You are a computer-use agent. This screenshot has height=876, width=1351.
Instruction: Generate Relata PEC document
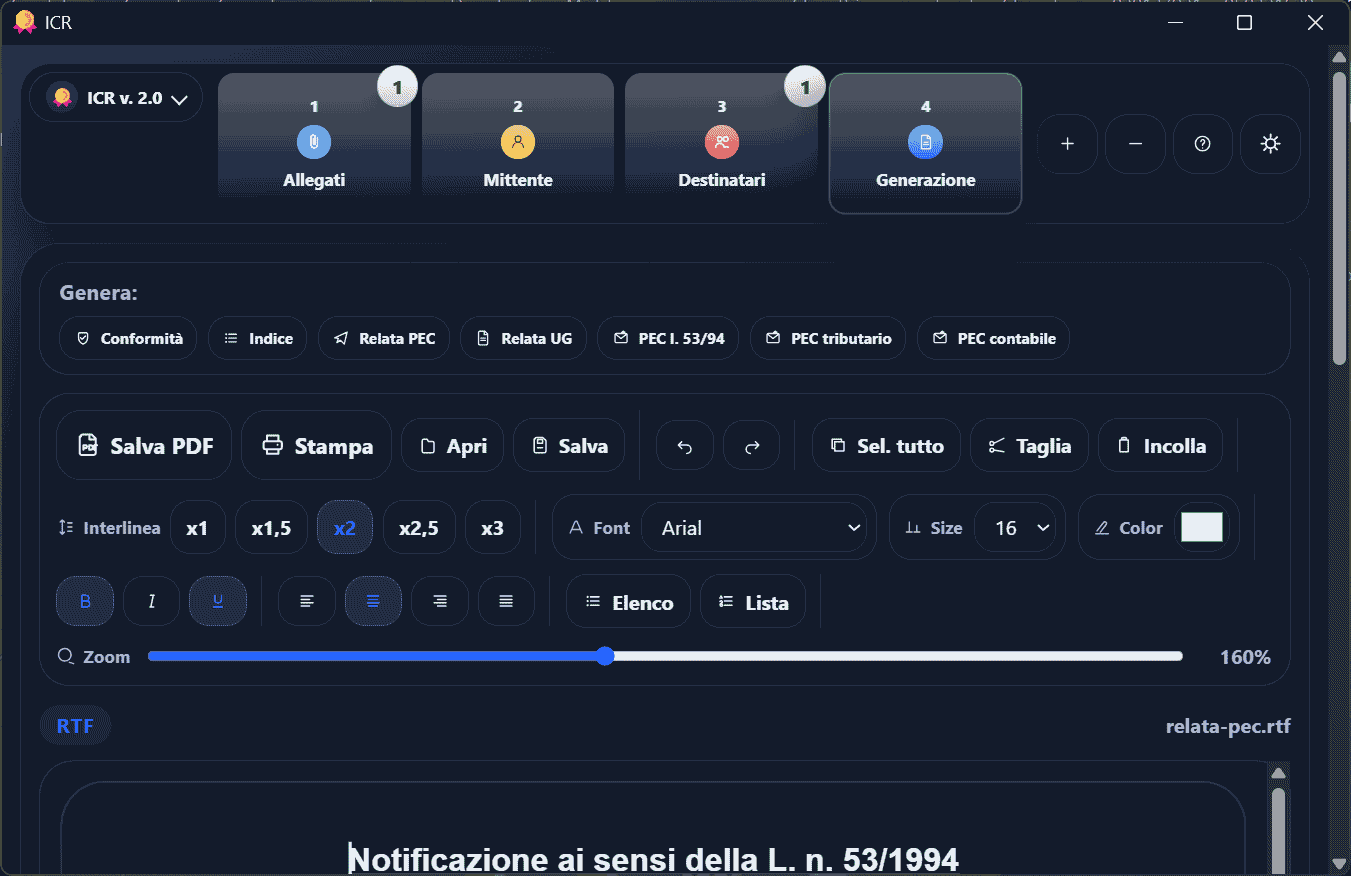pyautogui.click(x=384, y=338)
